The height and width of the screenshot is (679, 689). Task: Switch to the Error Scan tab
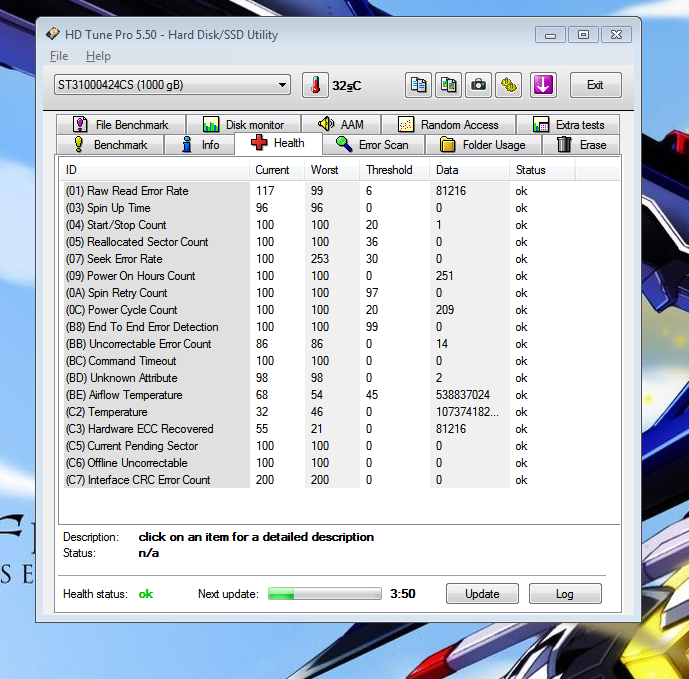[x=373, y=145]
